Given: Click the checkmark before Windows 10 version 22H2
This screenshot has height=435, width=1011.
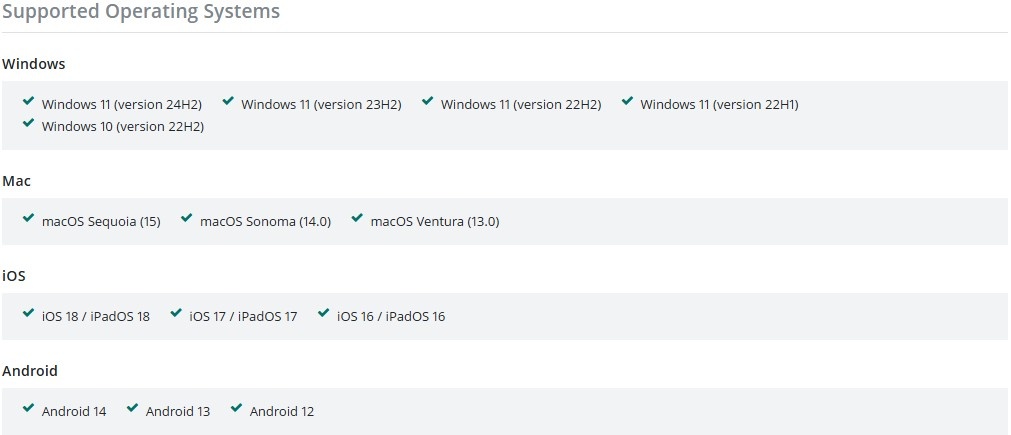Looking at the screenshot, I should (x=28, y=123).
